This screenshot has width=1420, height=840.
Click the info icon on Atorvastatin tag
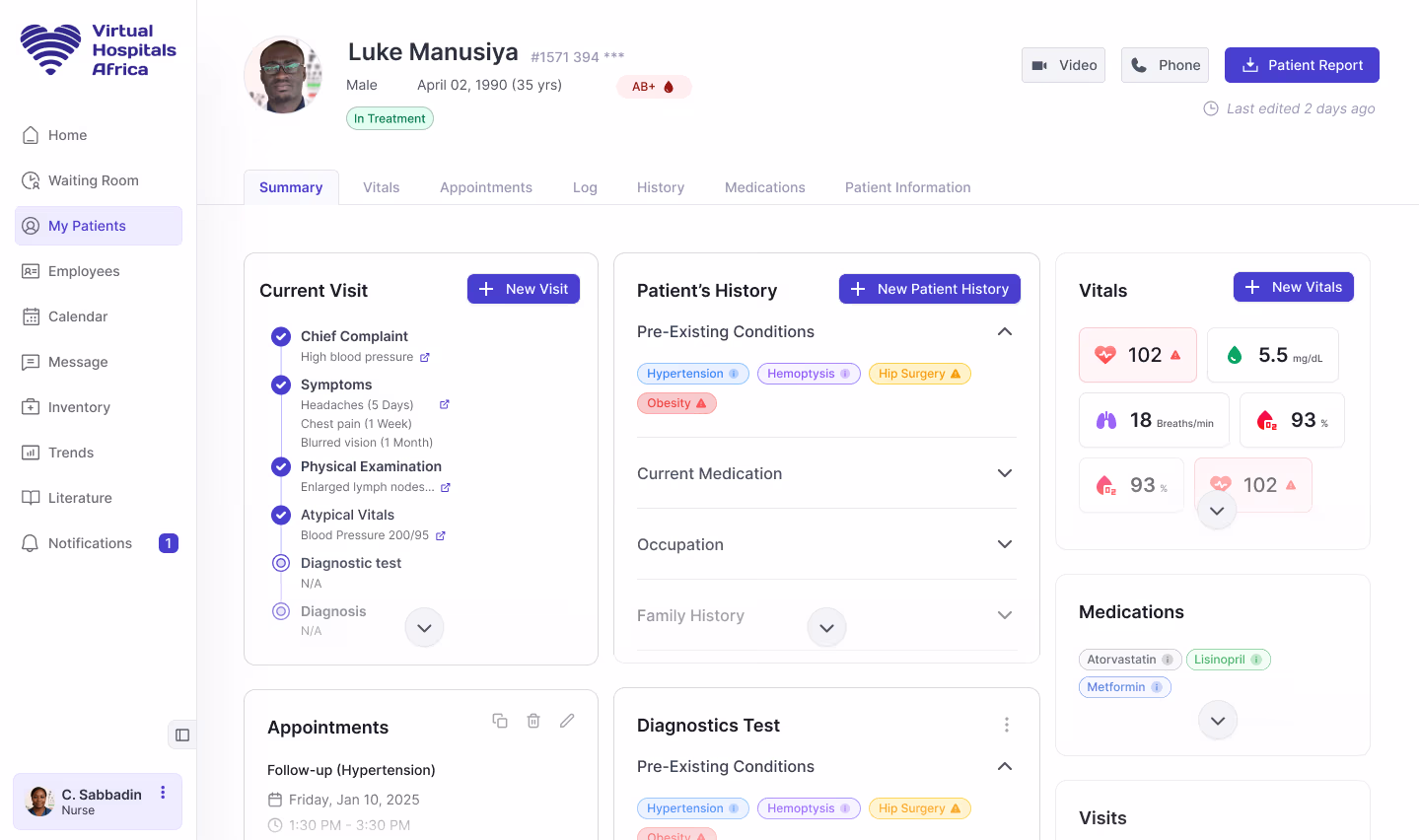1168,660
